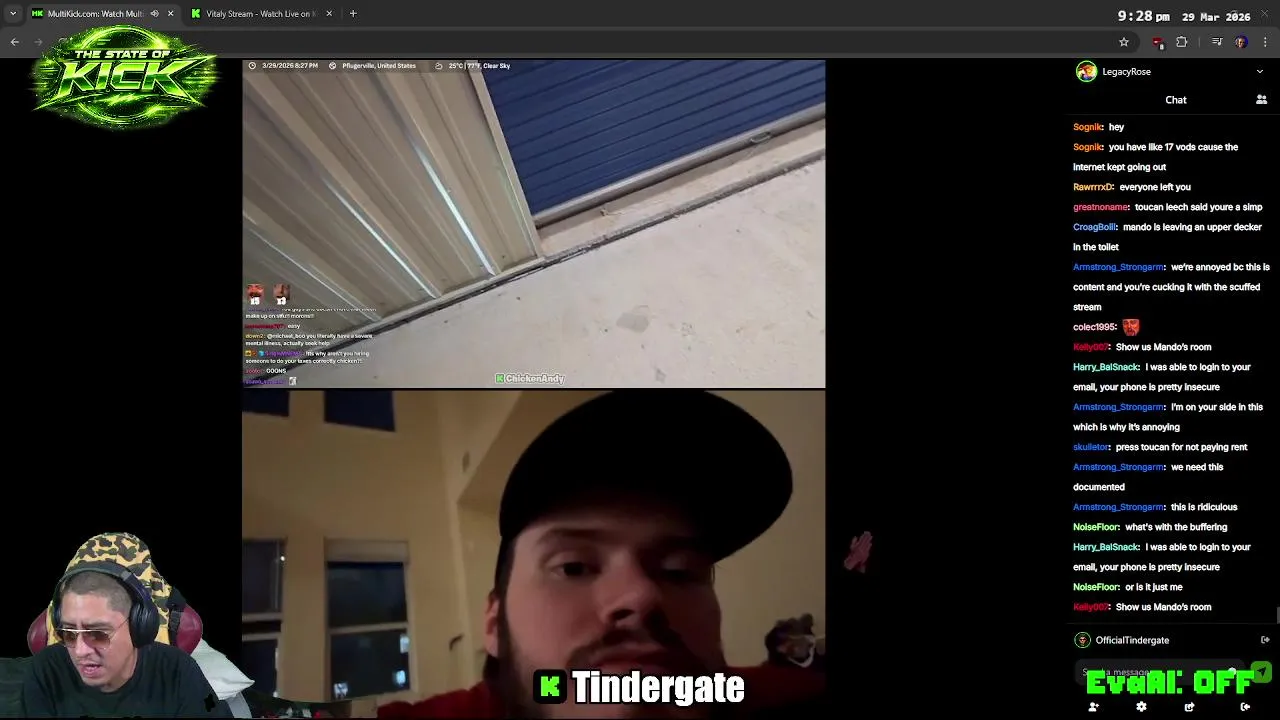This screenshot has height=720, width=1280.
Task: Send the chat message with green arrow
Action: point(1261,672)
